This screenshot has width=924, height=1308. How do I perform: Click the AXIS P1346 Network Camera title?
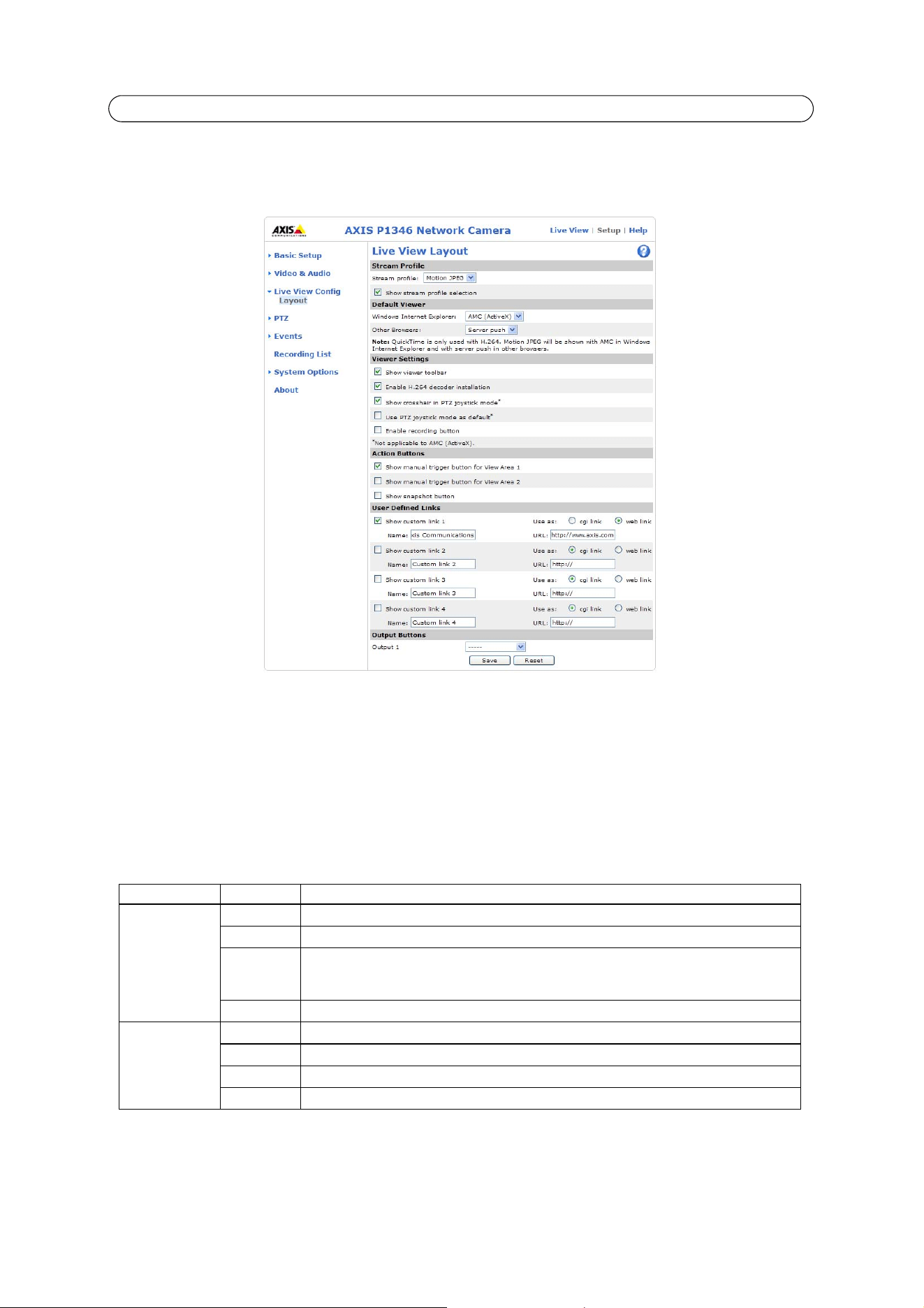pos(427,231)
